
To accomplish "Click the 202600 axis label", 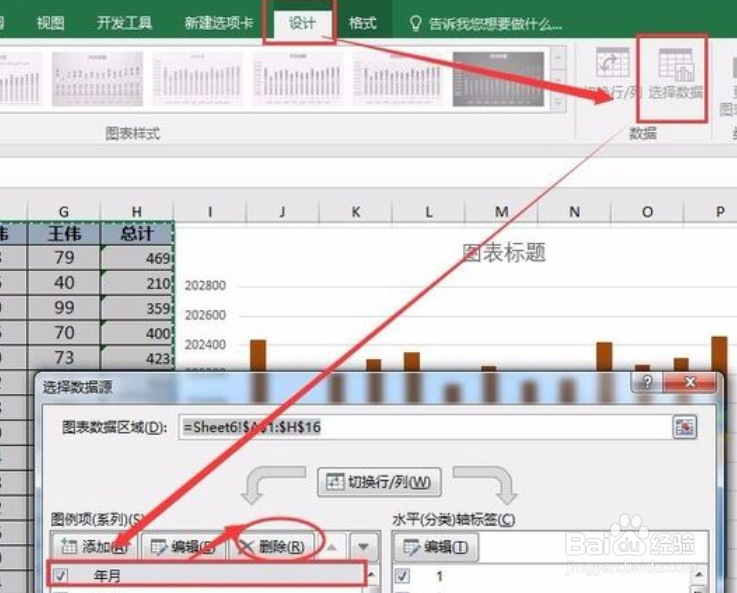I will [205, 315].
